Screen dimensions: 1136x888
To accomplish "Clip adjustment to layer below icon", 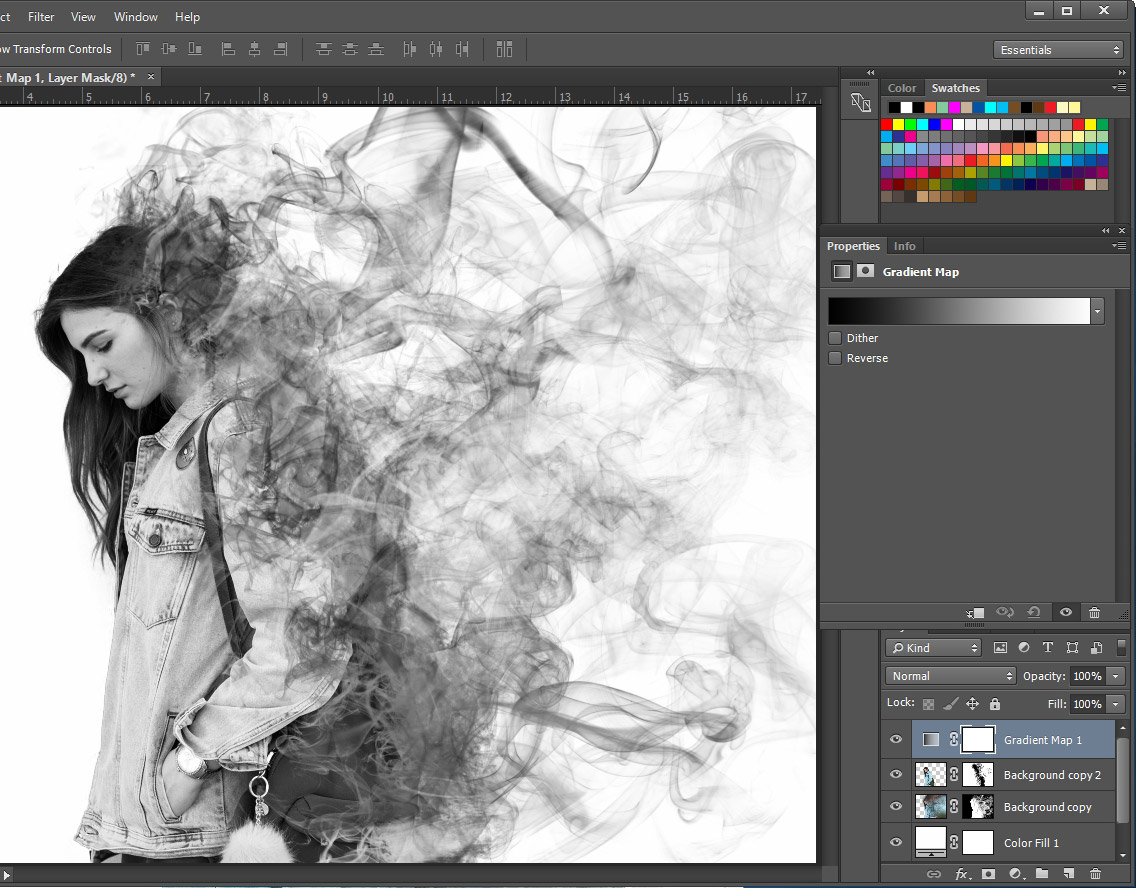I will tap(974, 613).
